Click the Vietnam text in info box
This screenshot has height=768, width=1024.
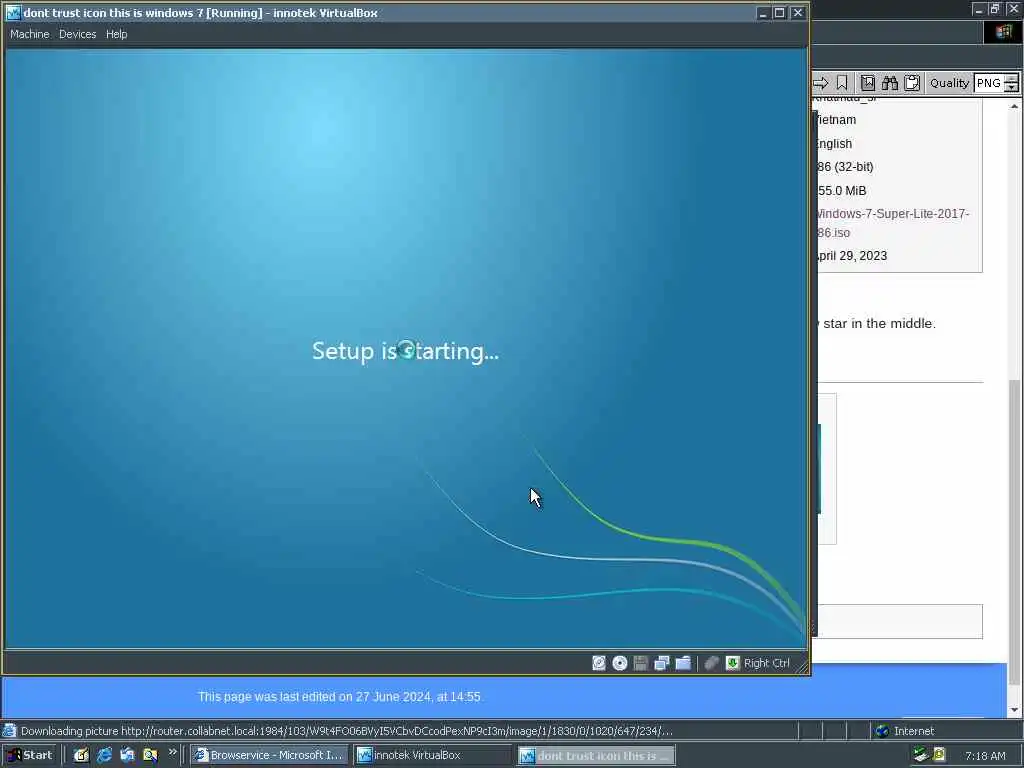(835, 120)
